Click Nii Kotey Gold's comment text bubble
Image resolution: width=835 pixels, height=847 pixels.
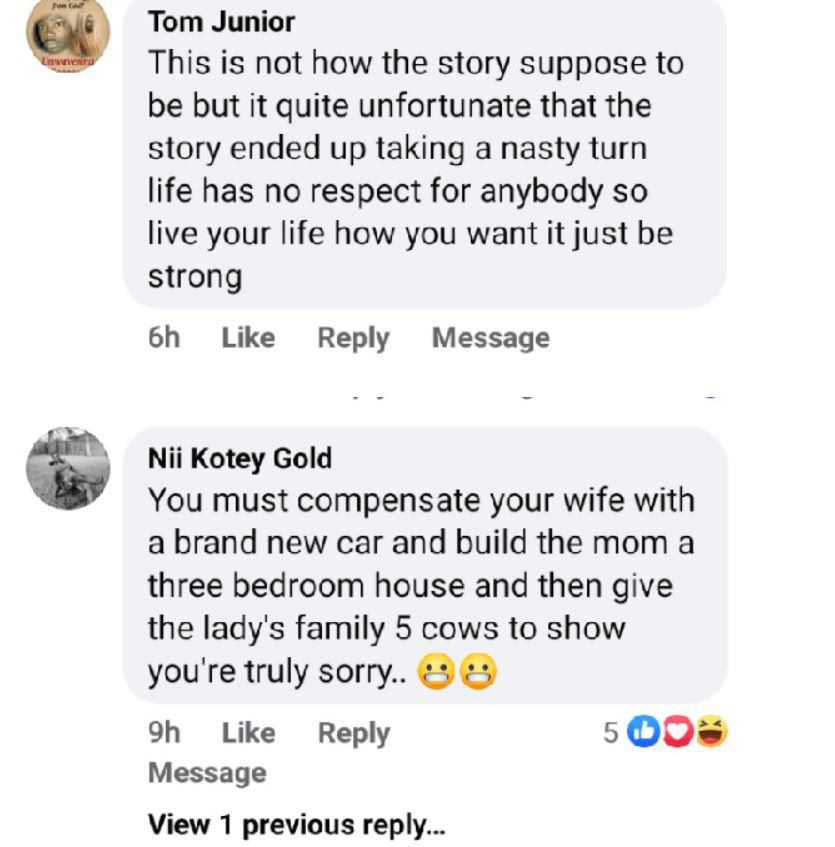[x=420, y=585]
